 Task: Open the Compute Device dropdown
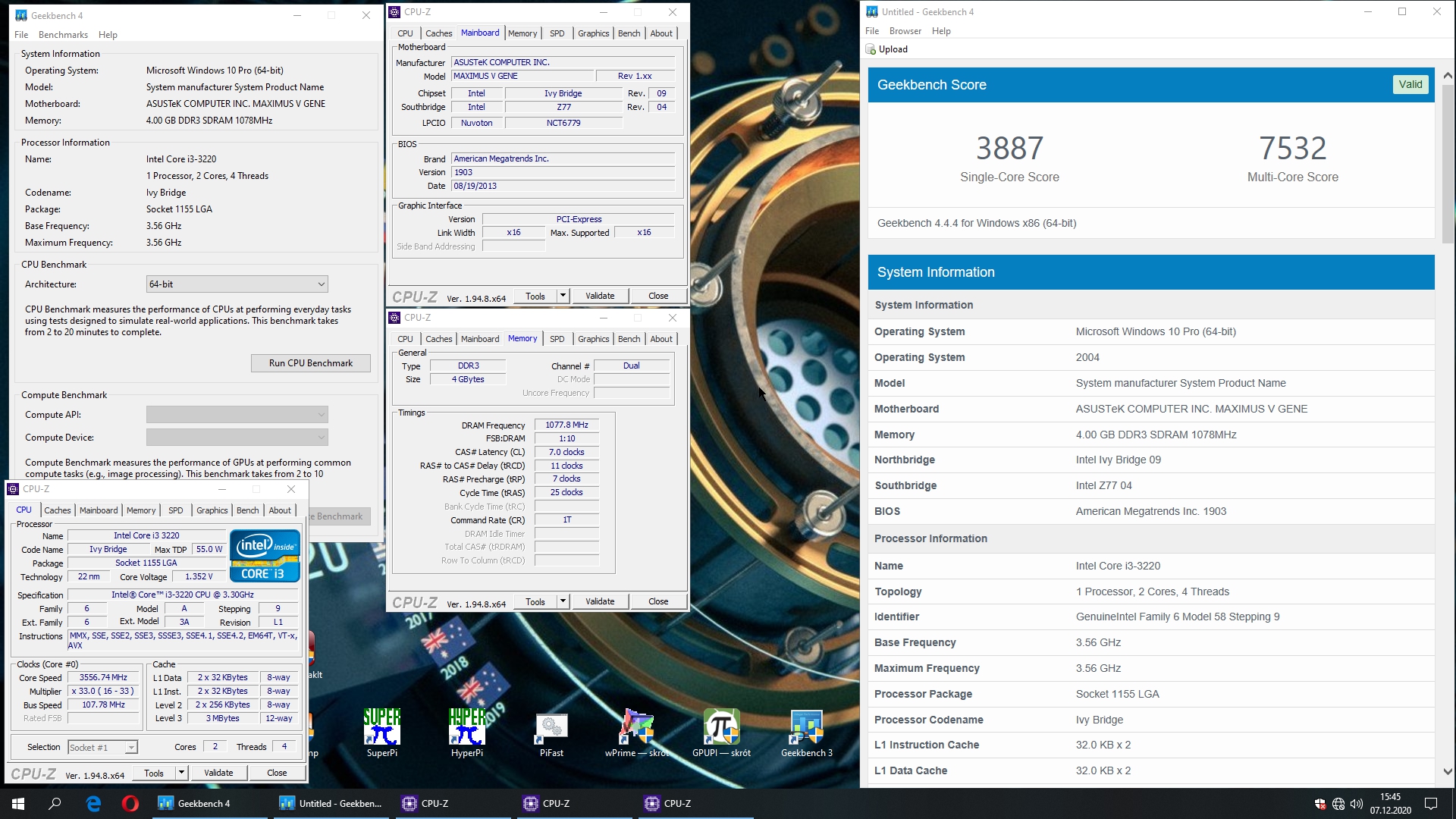(x=237, y=438)
